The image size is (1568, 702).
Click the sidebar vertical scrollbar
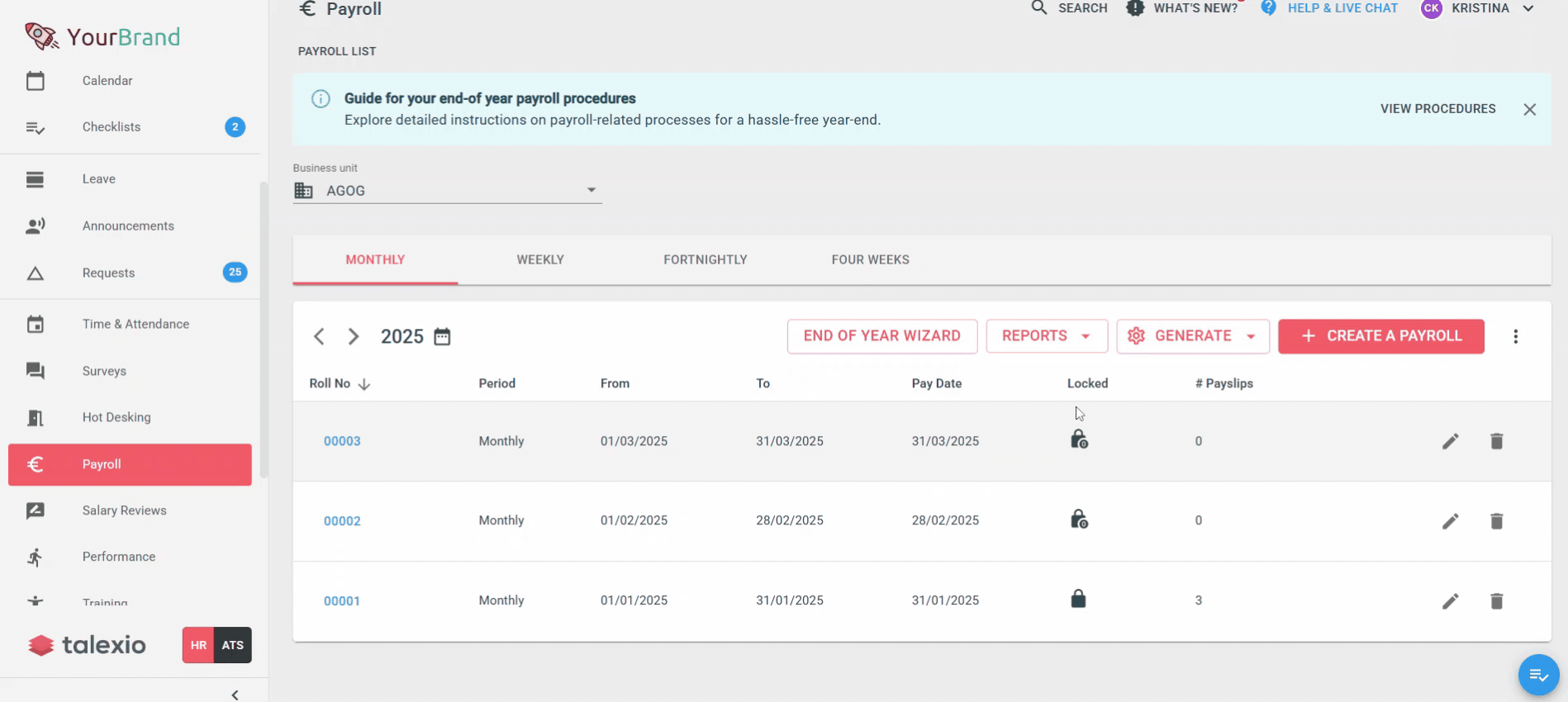point(264,330)
